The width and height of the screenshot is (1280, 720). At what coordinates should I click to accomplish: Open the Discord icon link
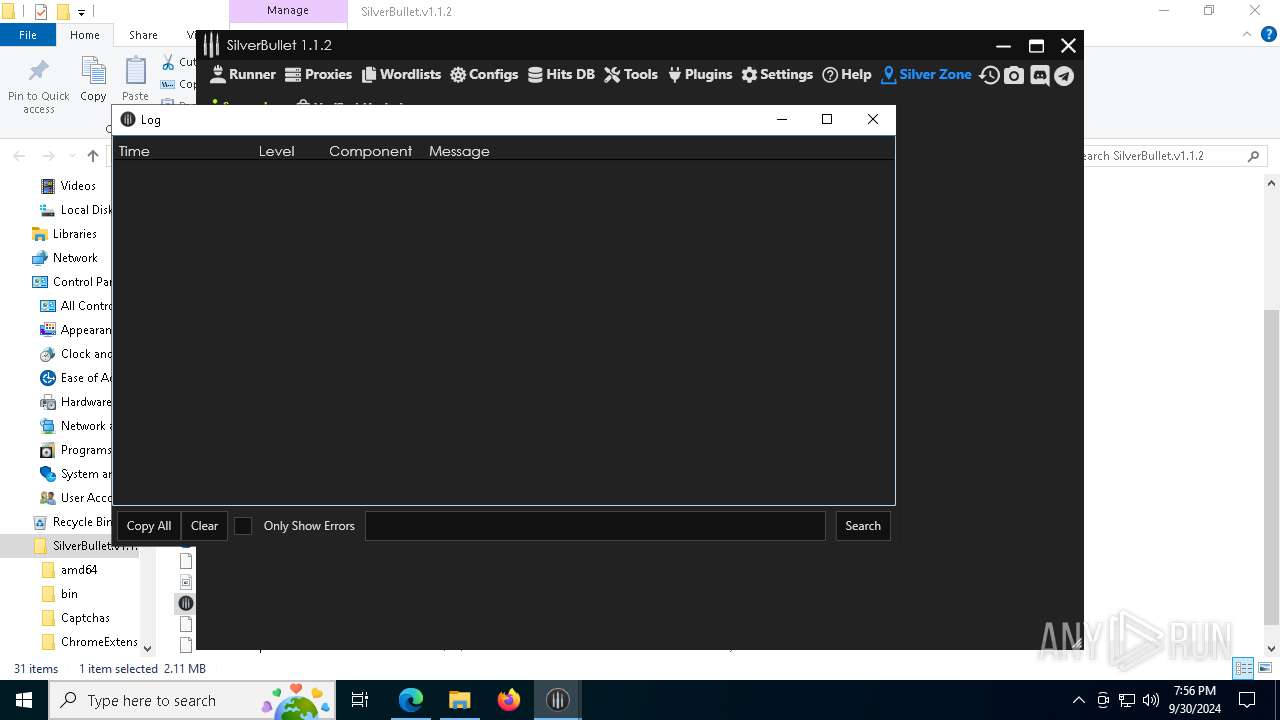click(1039, 75)
